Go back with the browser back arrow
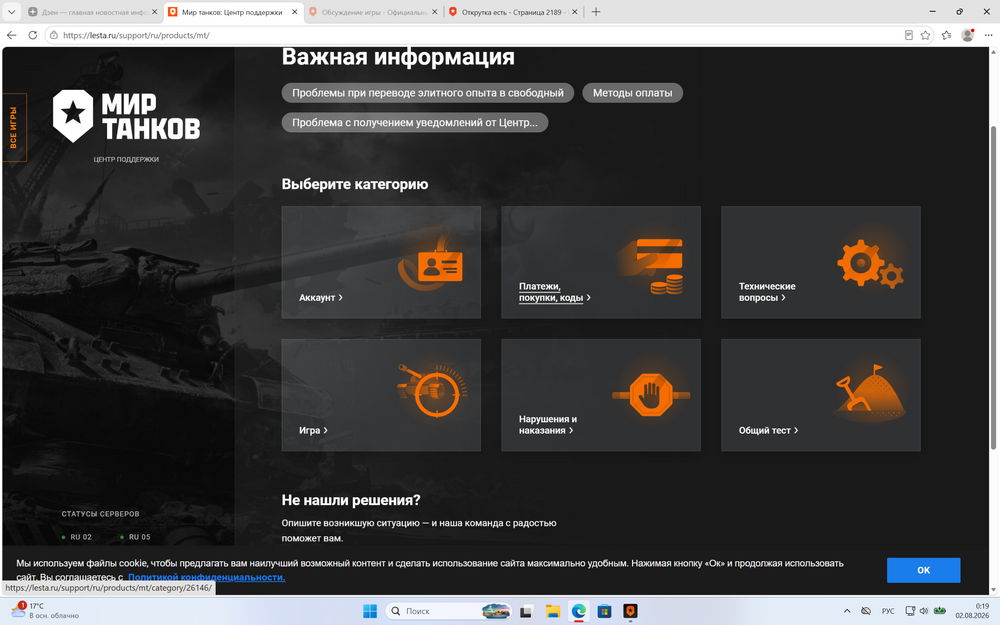This screenshot has width=1000, height=625. (11, 35)
